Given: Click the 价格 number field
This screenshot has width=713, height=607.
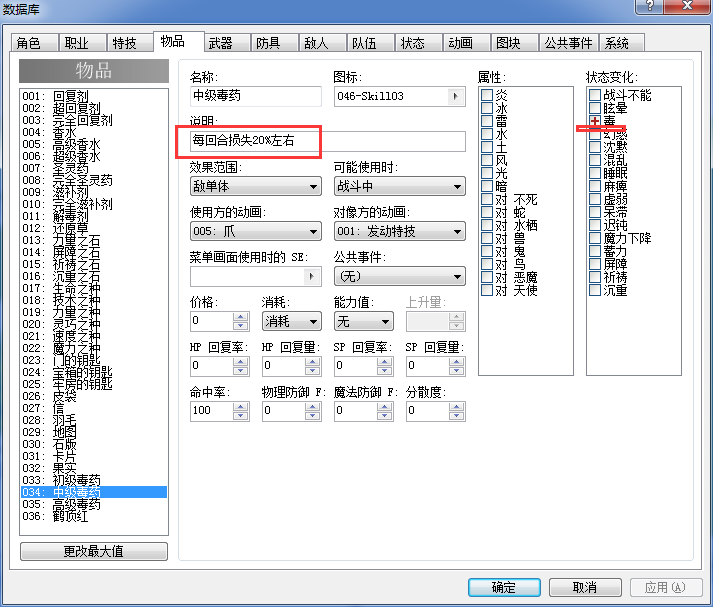Looking at the screenshot, I should click(211, 321).
